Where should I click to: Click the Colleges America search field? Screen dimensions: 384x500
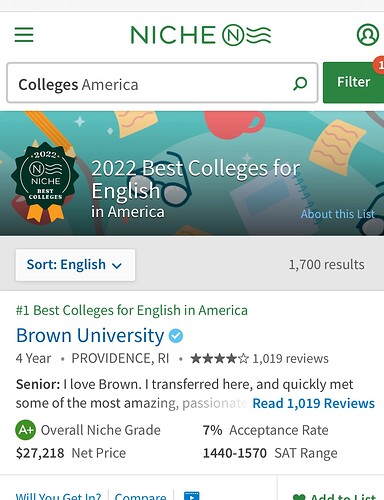[x=162, y=83]
